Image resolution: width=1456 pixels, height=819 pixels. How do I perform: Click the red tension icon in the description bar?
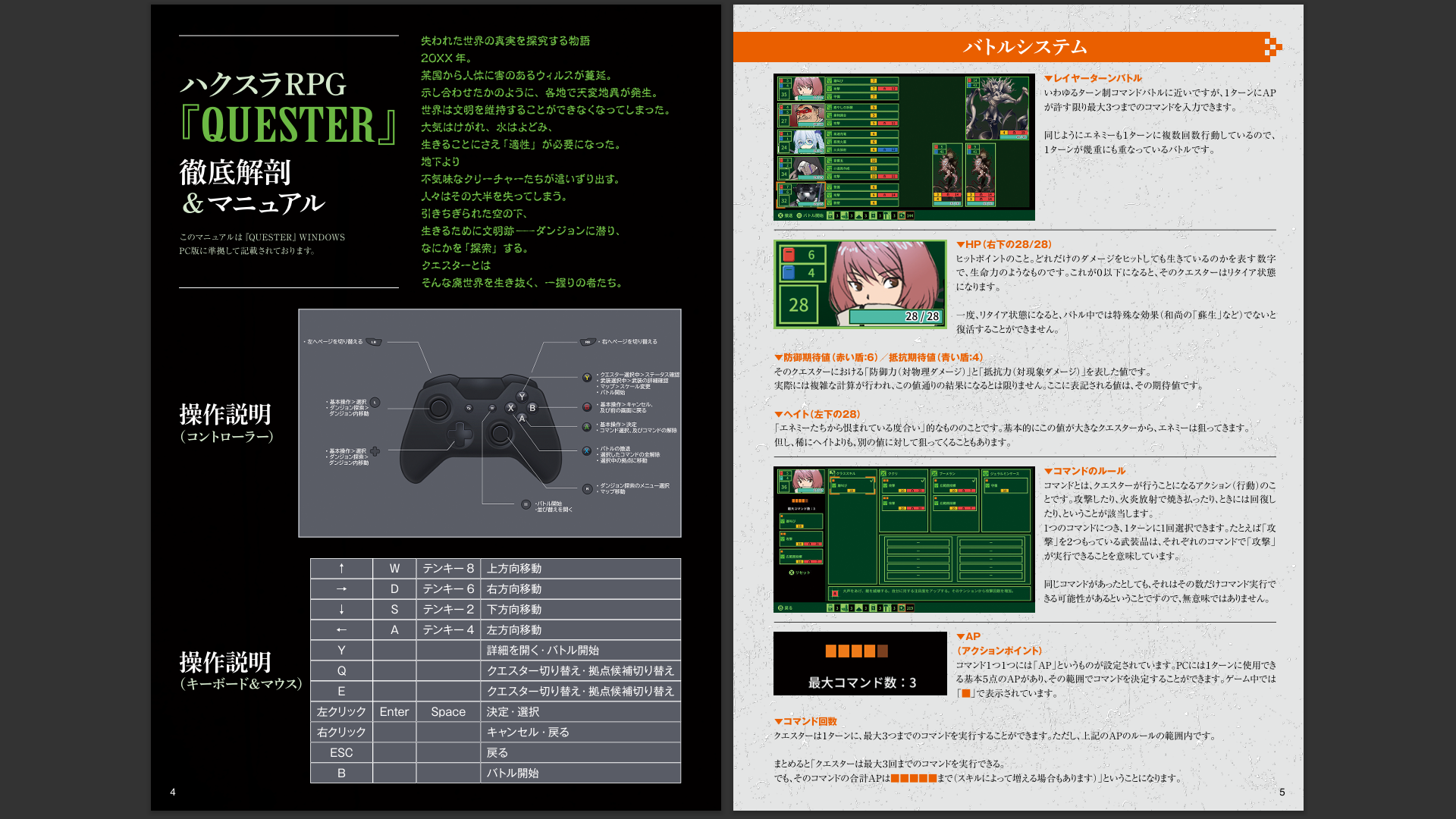coord(834,593)
